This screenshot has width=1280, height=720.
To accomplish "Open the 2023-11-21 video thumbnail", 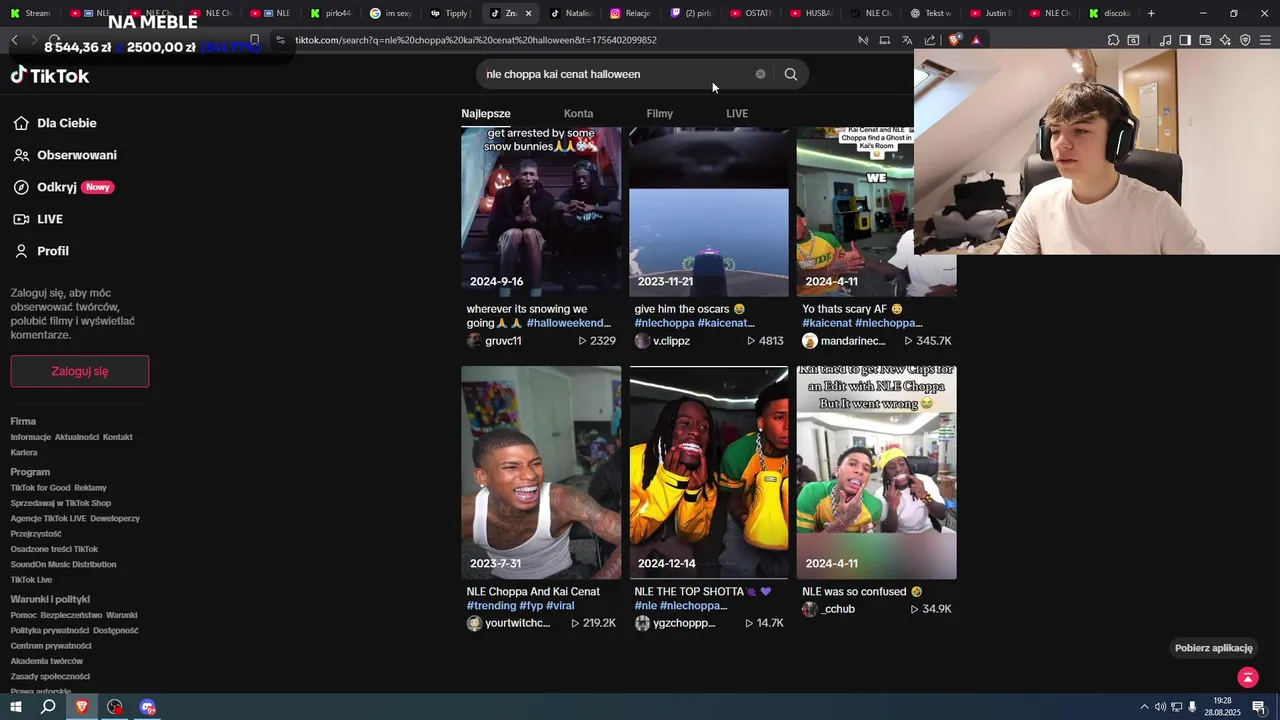I will (x=709, y=212).
